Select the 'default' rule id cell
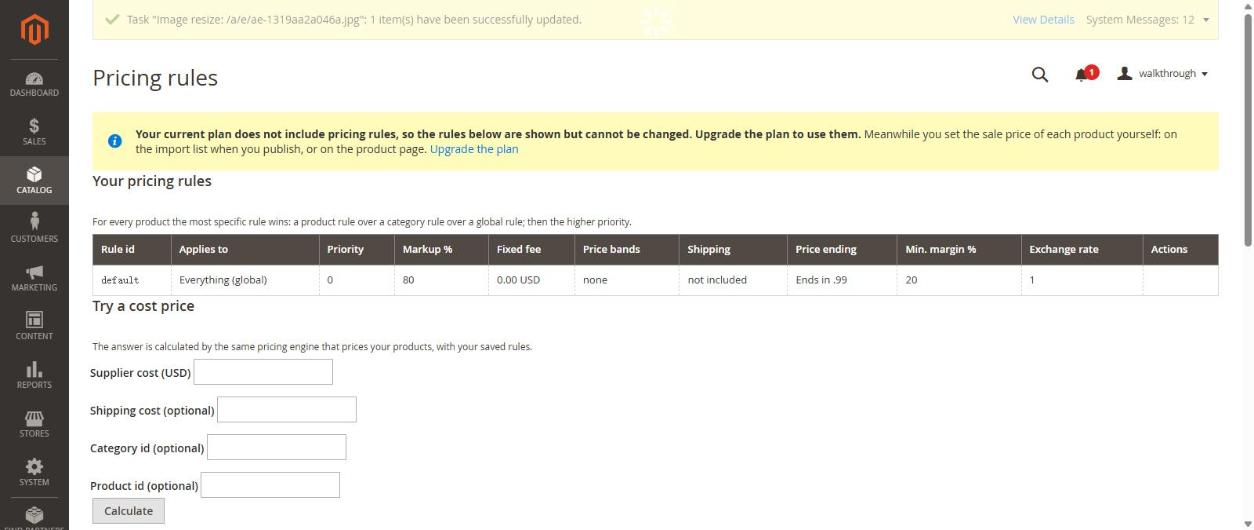 [132, 280]
